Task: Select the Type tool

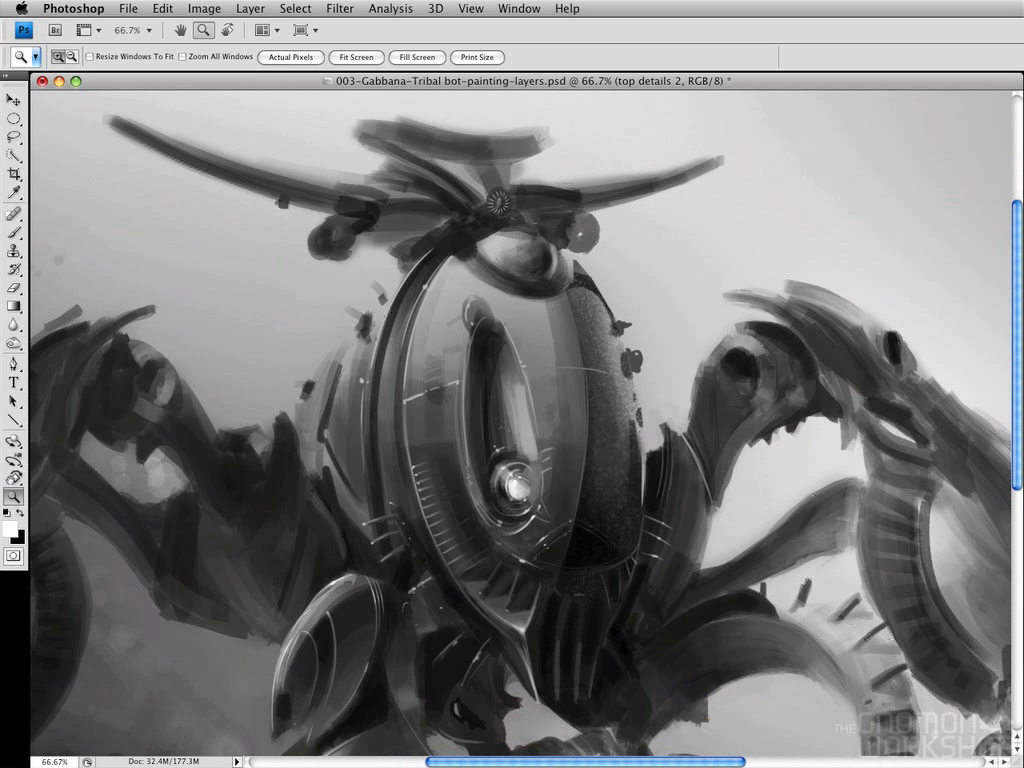Action: (x=13, y=383)
